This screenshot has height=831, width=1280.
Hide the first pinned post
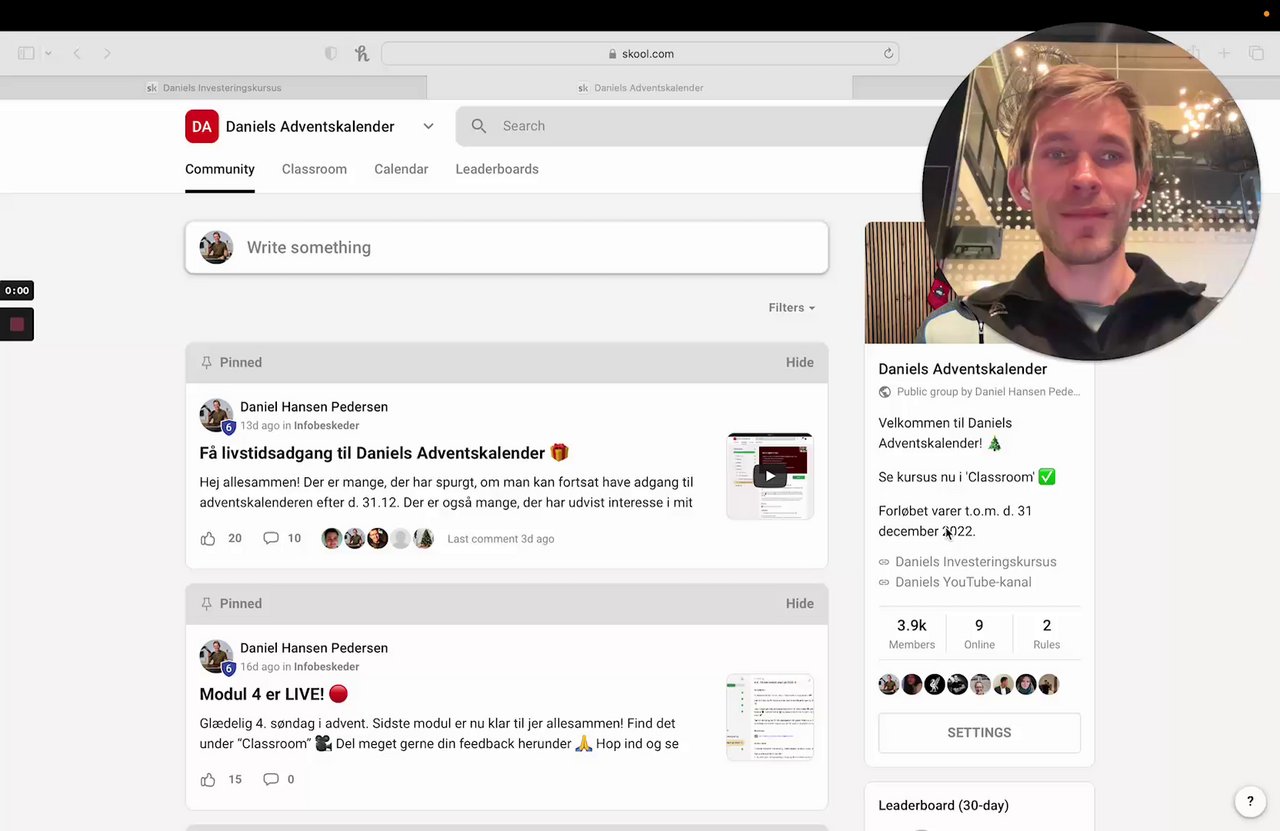[800, 362]
